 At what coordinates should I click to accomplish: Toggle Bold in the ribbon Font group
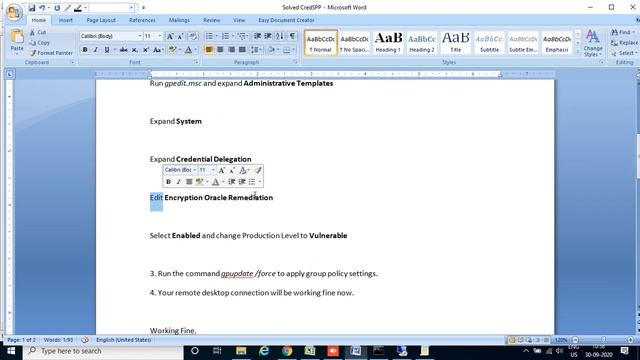[85, 50]
